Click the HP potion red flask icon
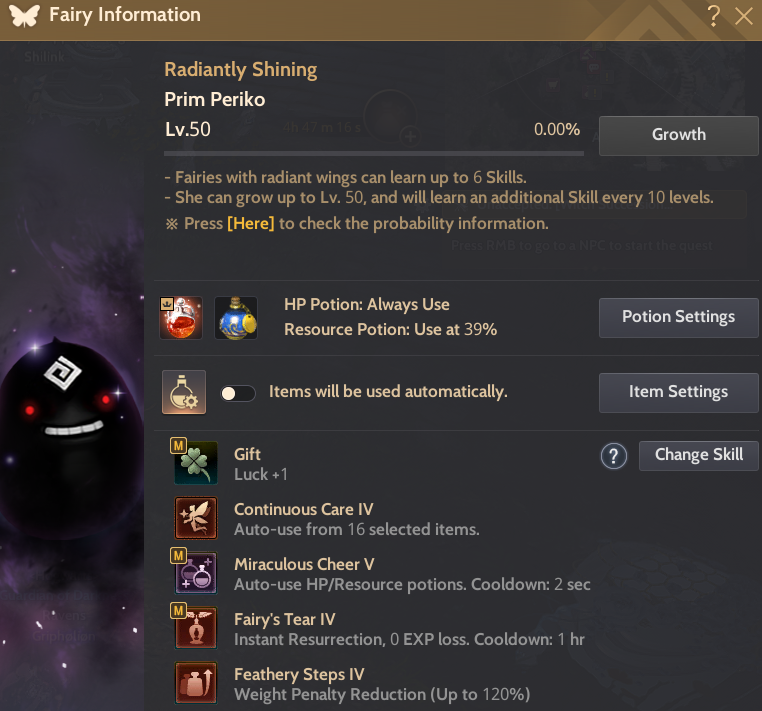 (x=181, y=317)
